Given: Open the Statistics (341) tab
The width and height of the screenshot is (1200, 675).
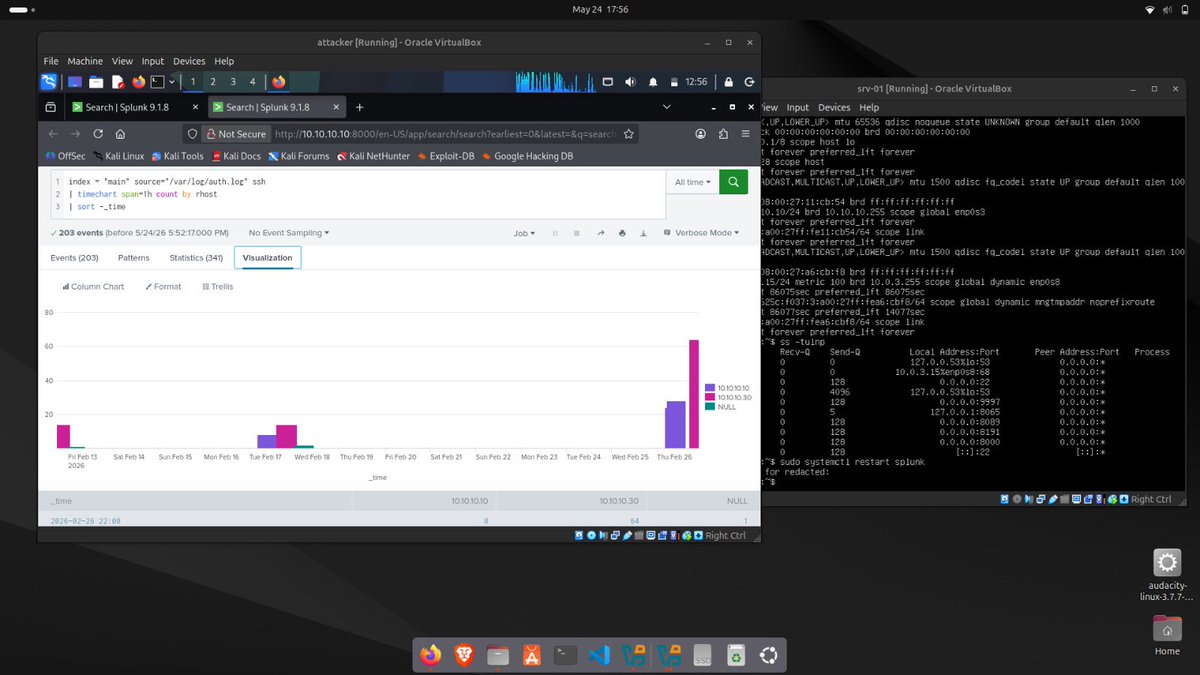Looking at the screenshot, I should pyautogui.click(x=196, y=258).
